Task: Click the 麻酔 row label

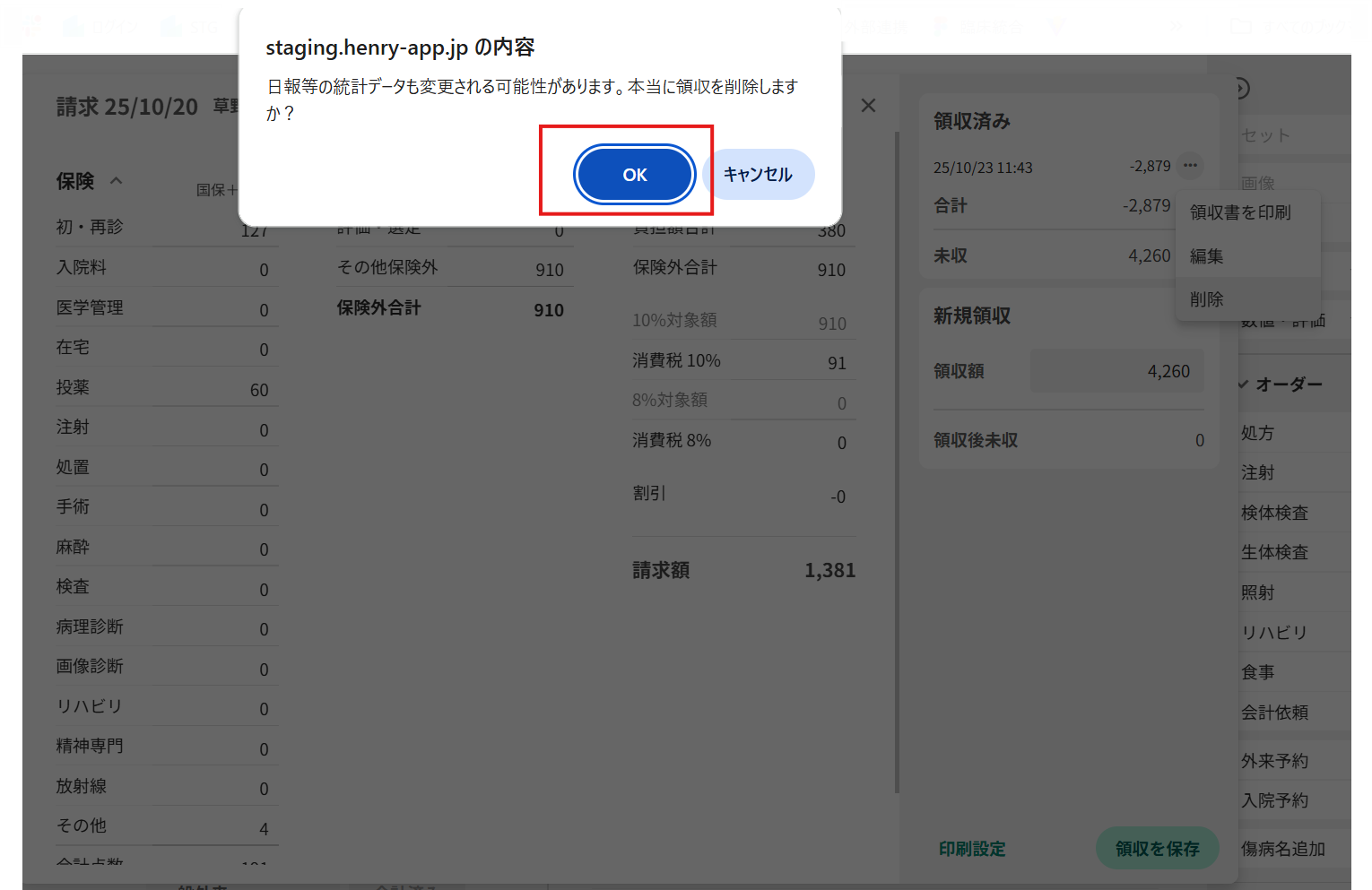Action: tap(73, 547)
